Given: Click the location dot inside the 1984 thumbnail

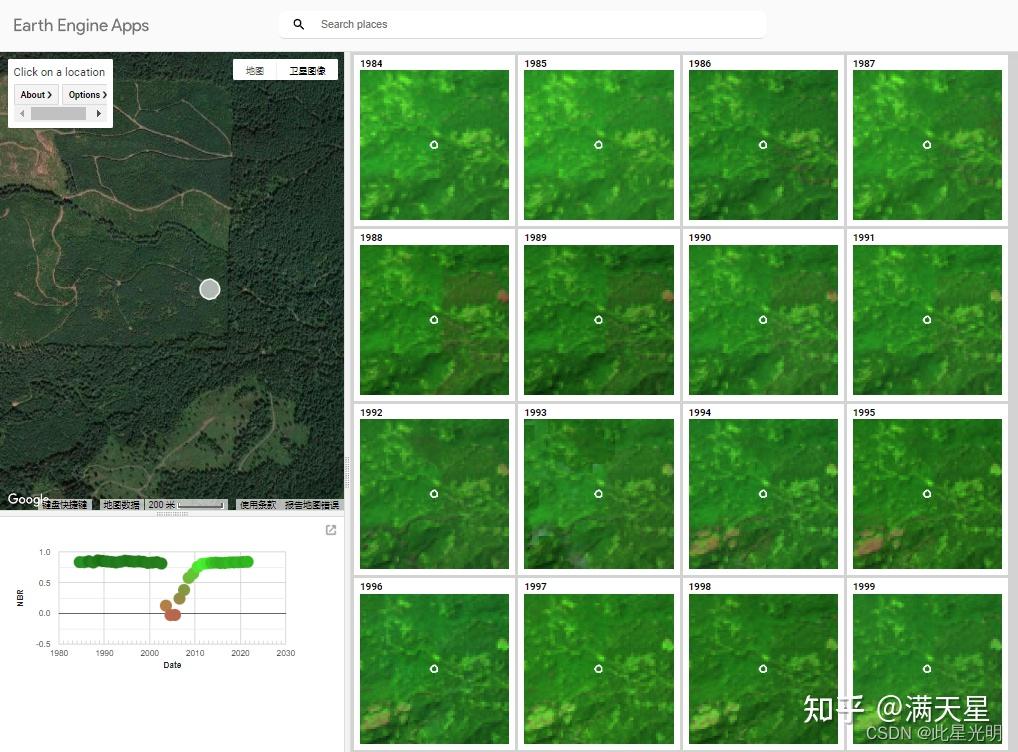Looking at the screenshot, I should tap(433, 145).
